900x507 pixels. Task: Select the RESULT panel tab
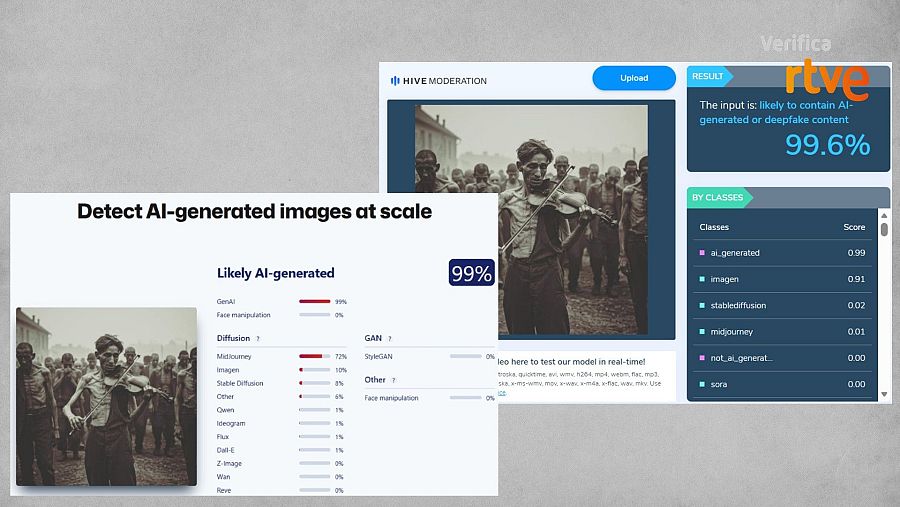pos(709,76)
